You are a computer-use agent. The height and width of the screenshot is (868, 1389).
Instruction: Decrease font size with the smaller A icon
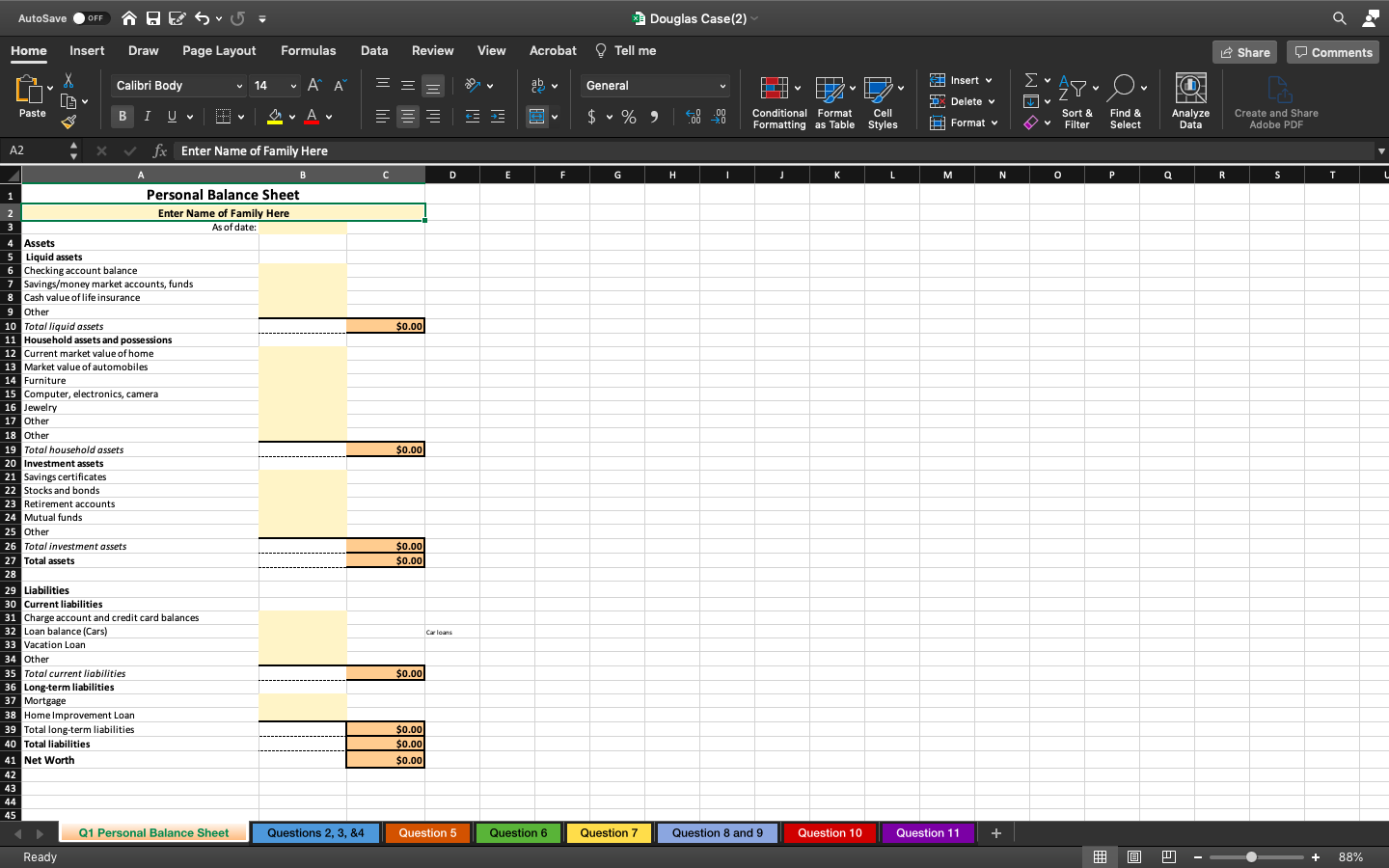340,86
